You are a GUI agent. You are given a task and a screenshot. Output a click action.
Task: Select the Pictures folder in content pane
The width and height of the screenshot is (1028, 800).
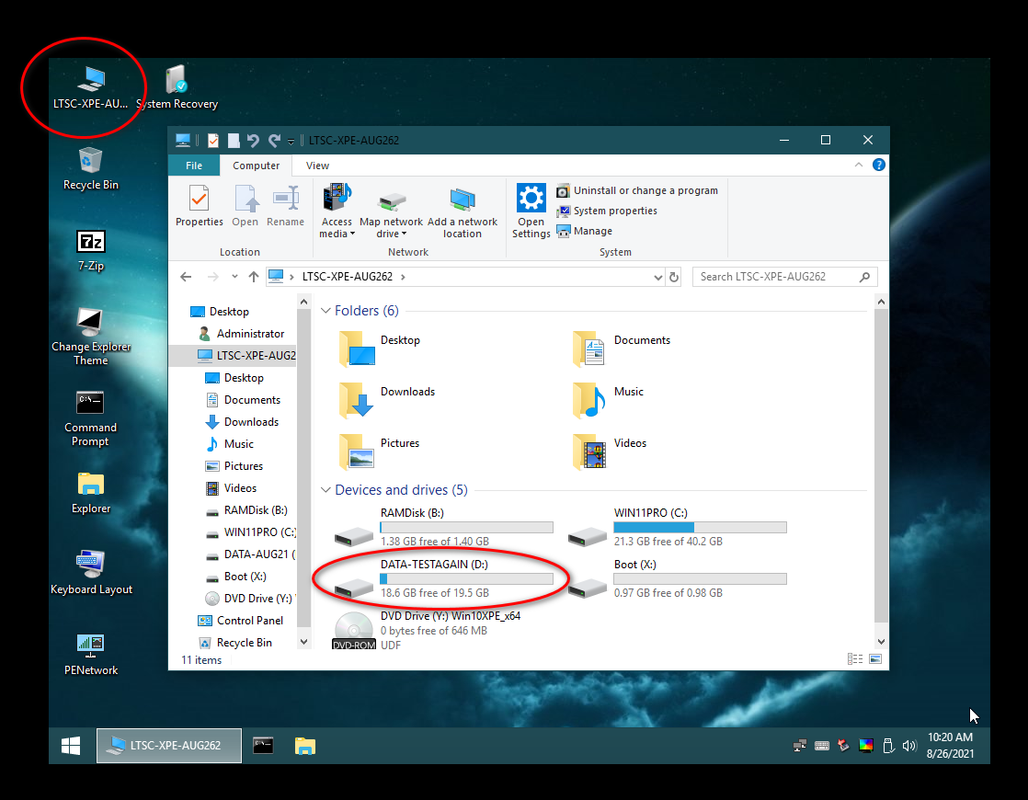[379, 451]
